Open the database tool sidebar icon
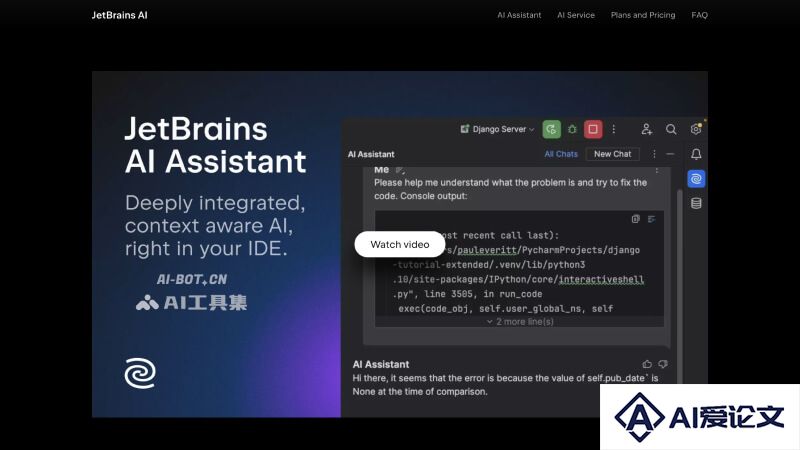The width and height of the screenshot is (800, 450). pyautogui.click(x=696, y=204)
